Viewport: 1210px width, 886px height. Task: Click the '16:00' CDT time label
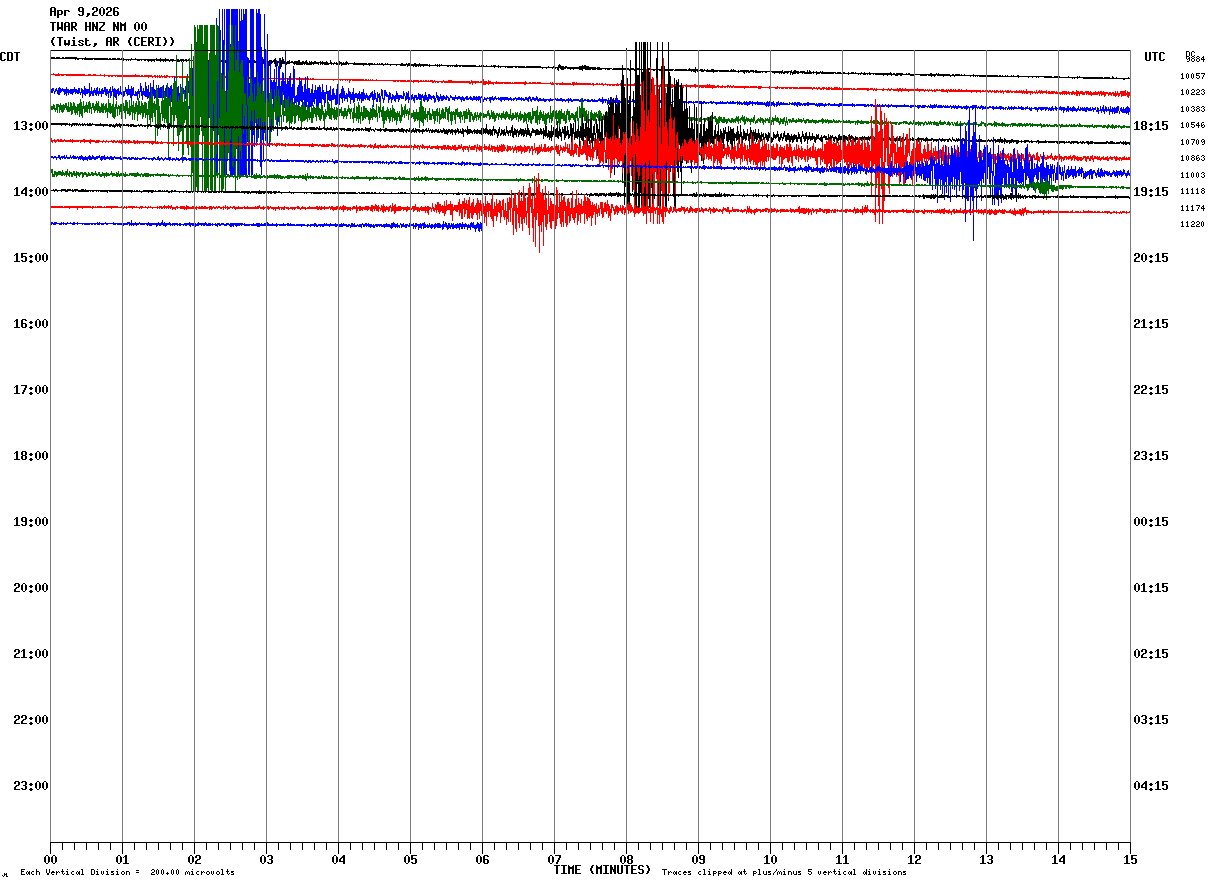tap(31, 323)
